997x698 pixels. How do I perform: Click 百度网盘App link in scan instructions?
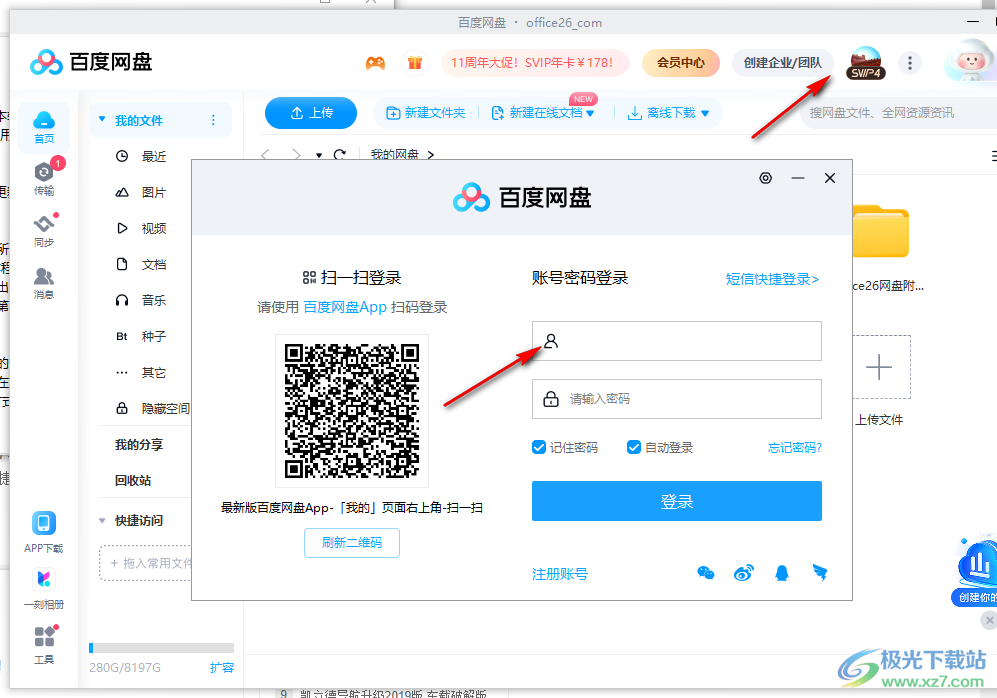345,307
